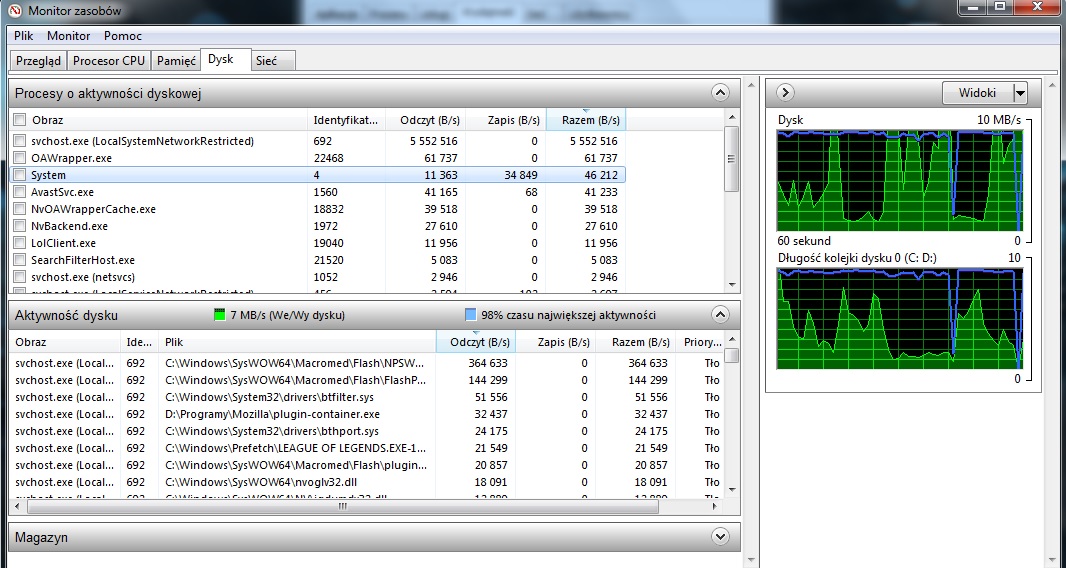Check the svchost.exe (netsvcs) box
1066x568 pixels.
20,277
